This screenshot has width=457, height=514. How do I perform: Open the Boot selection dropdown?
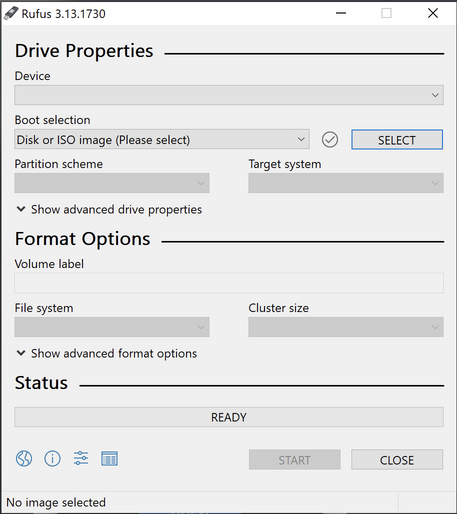(x=162, y=139)
